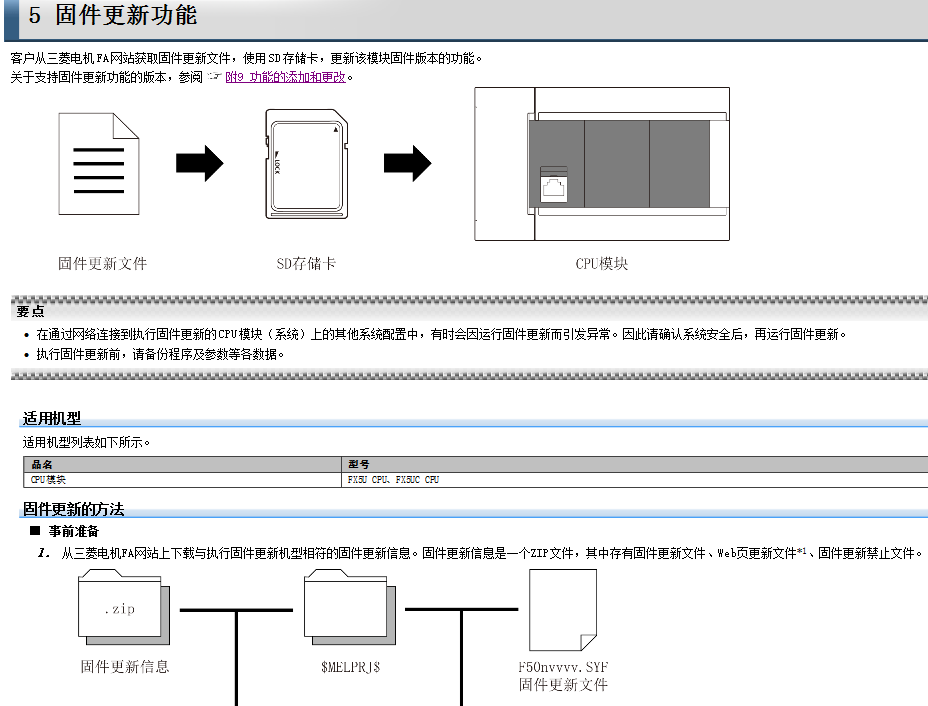928x706 pixels.
Task: Click the 型号 table column header
Action: pos(359,464)
